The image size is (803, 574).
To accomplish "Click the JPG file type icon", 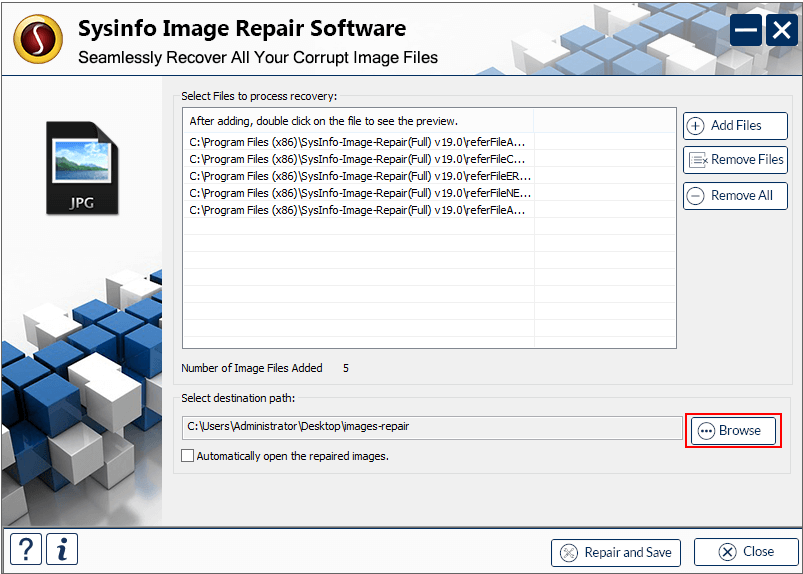I will coord(82,168).
